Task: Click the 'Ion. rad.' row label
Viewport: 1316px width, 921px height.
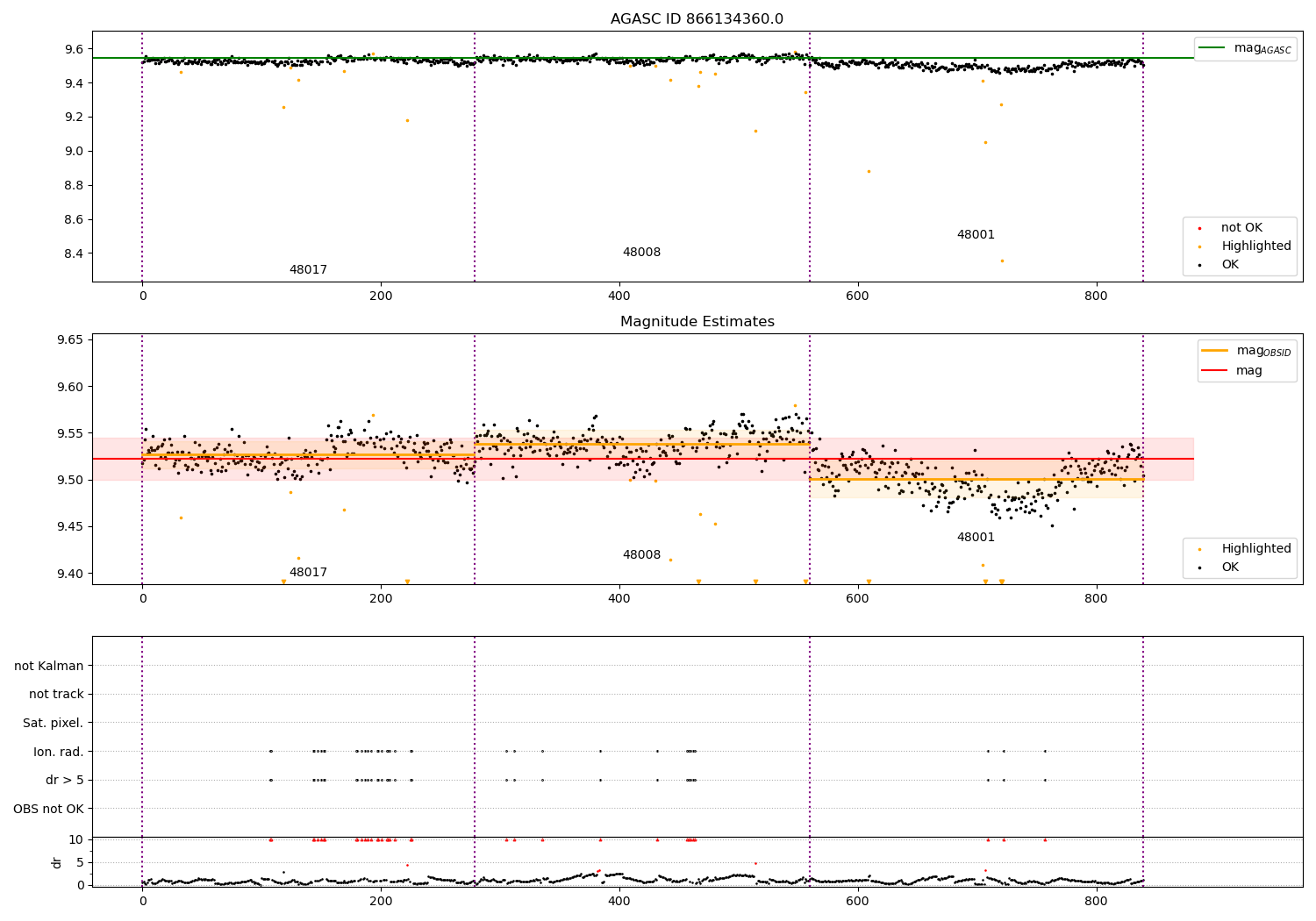Action: click(59, 752)
